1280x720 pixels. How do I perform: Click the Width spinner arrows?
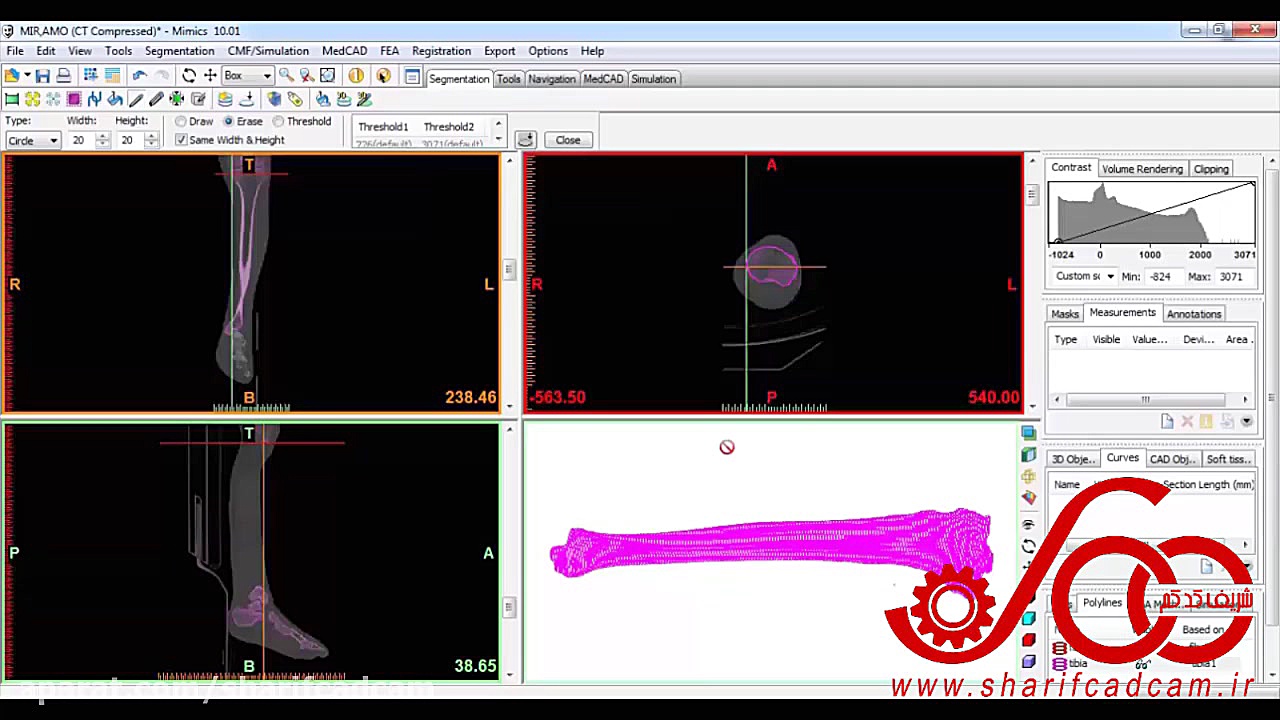point(102,140)
